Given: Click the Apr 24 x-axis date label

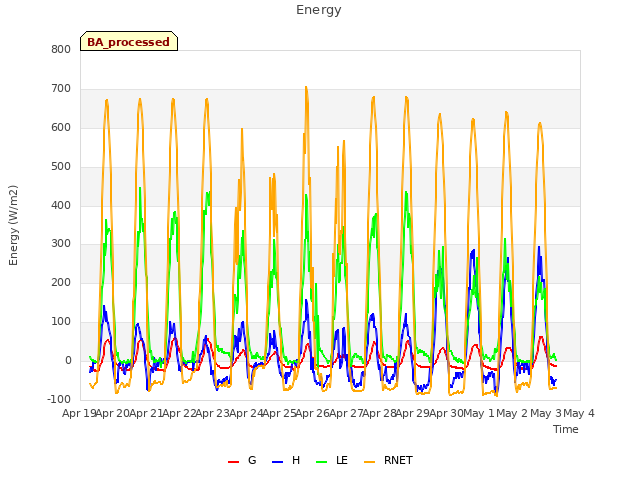Looking at the screenshot, I should pos(246,413).
